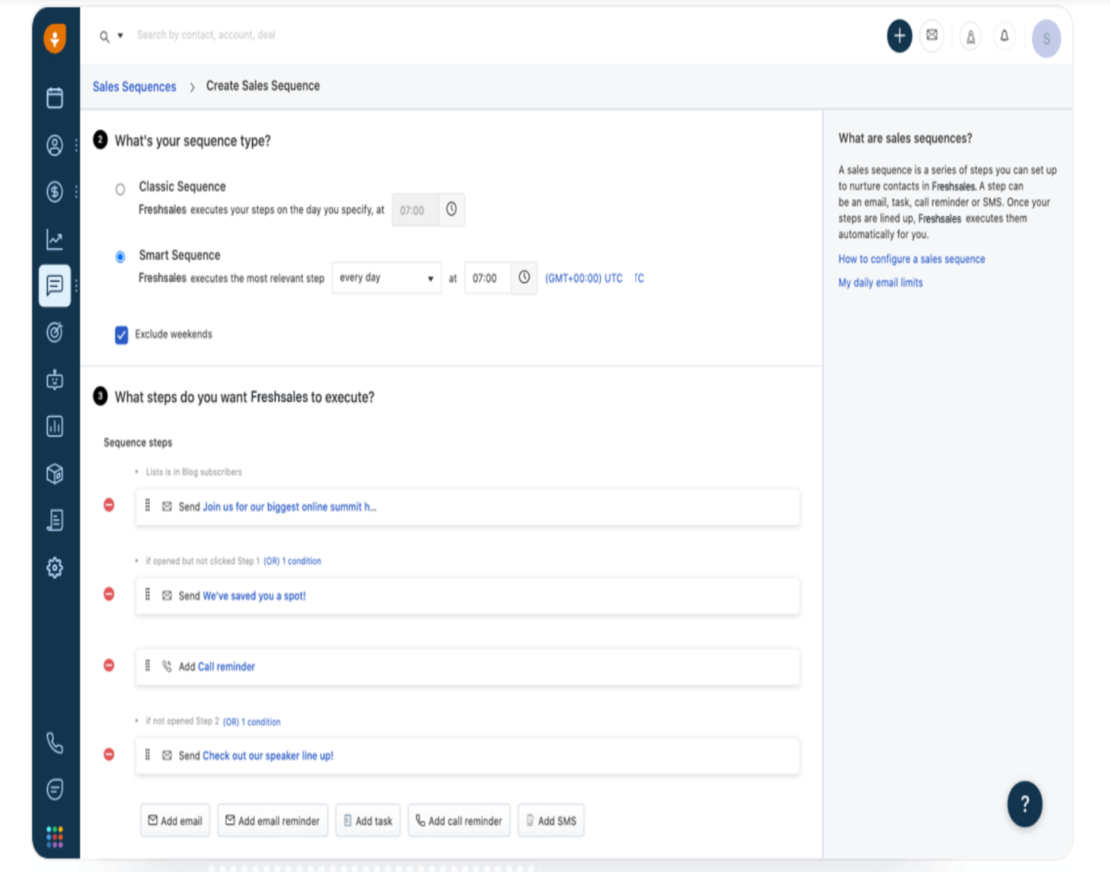Image resolution: width=1110 pixels, height=872 pixels.
Task: Open 'How to configure a sales sequence' link
Action: click(911, 258)
